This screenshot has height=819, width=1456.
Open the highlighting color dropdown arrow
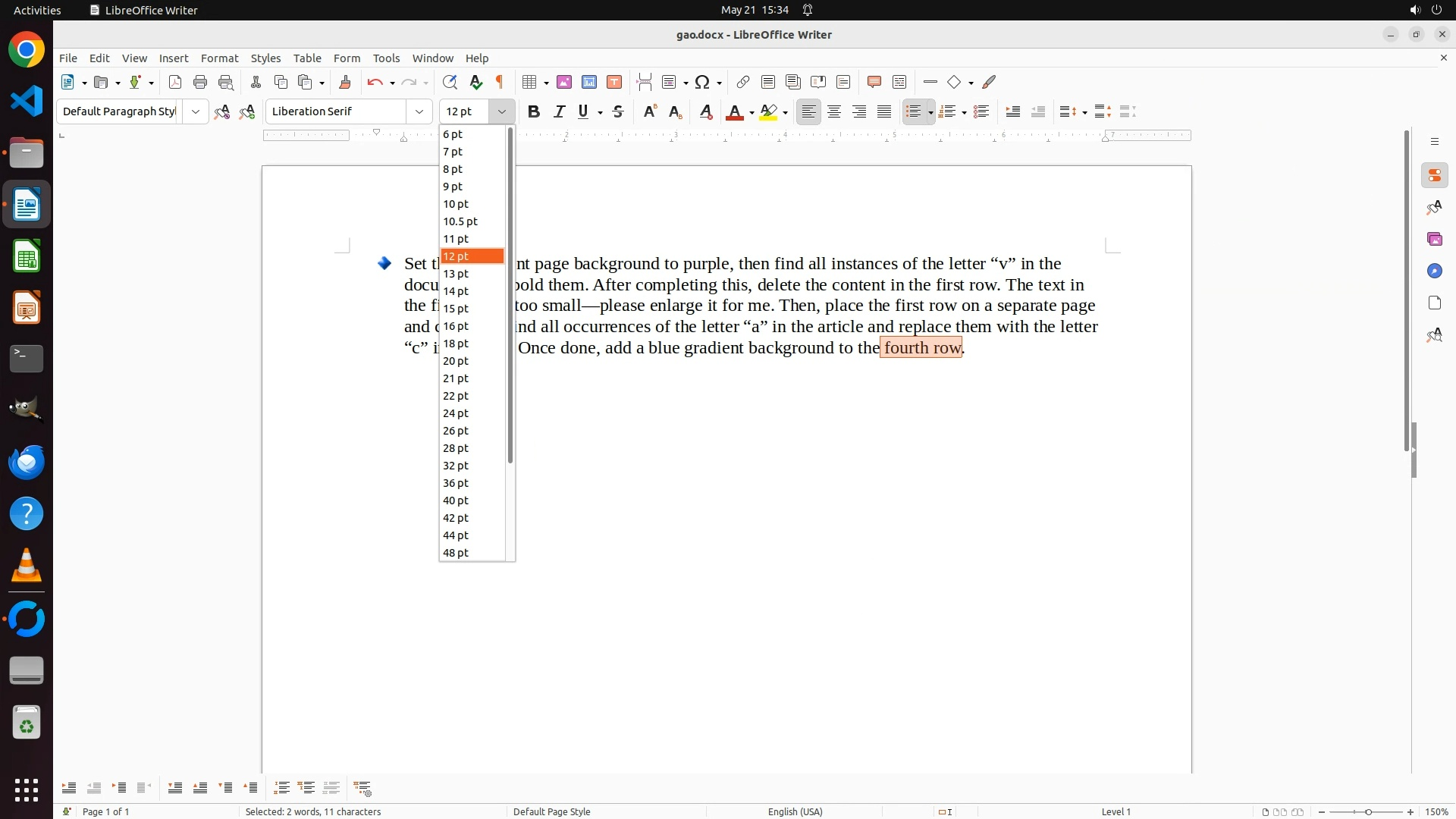pyautogui.click(x=786, y=112)
